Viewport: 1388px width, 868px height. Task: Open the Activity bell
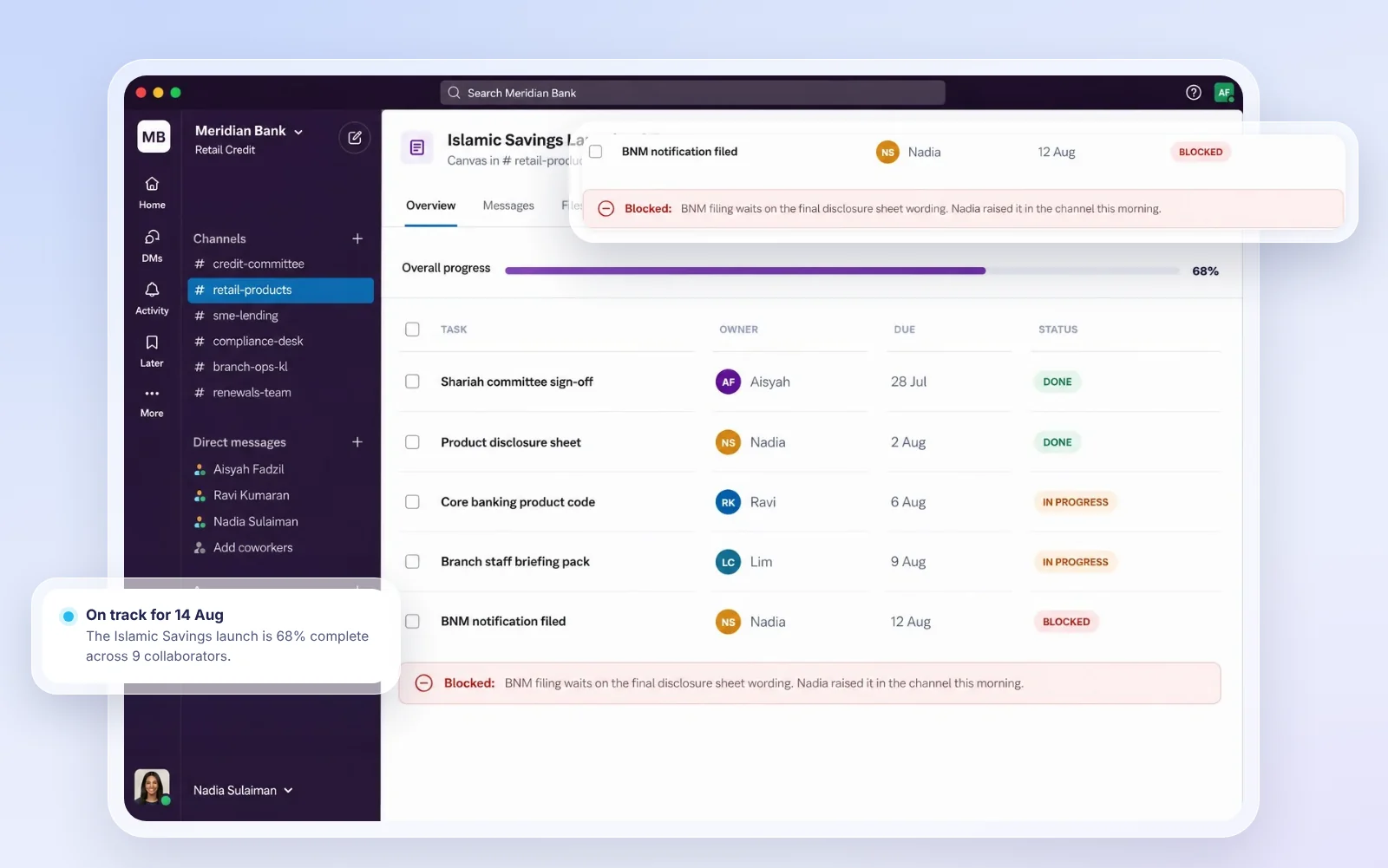click(x=152, y=298)
